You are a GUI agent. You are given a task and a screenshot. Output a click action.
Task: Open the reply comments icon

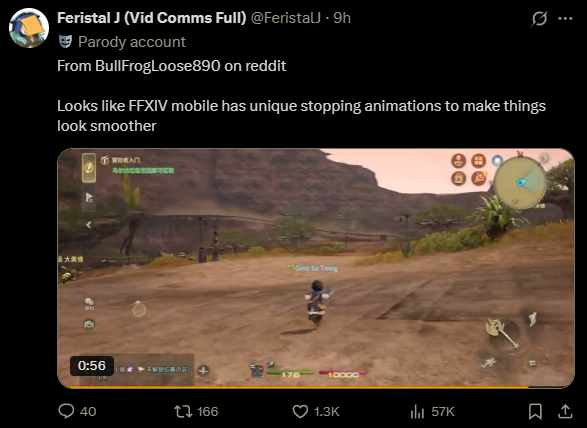[66, 412]
